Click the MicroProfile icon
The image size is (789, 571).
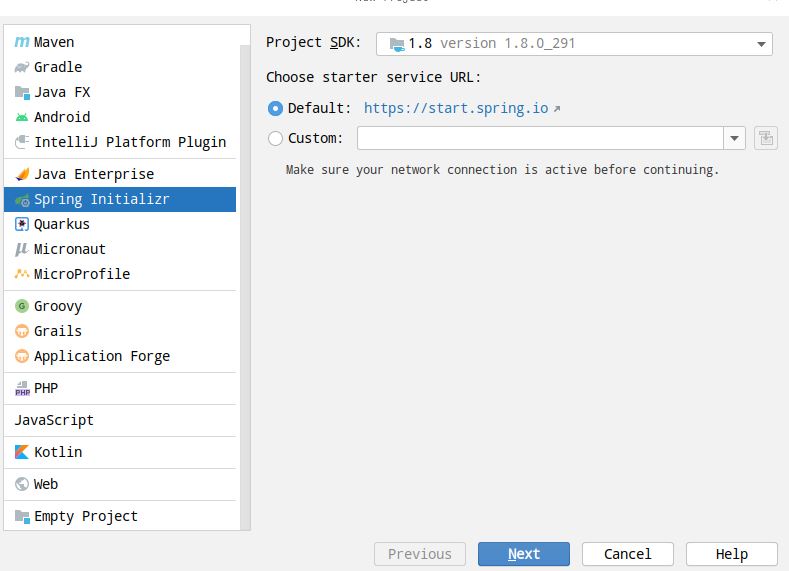22,274
